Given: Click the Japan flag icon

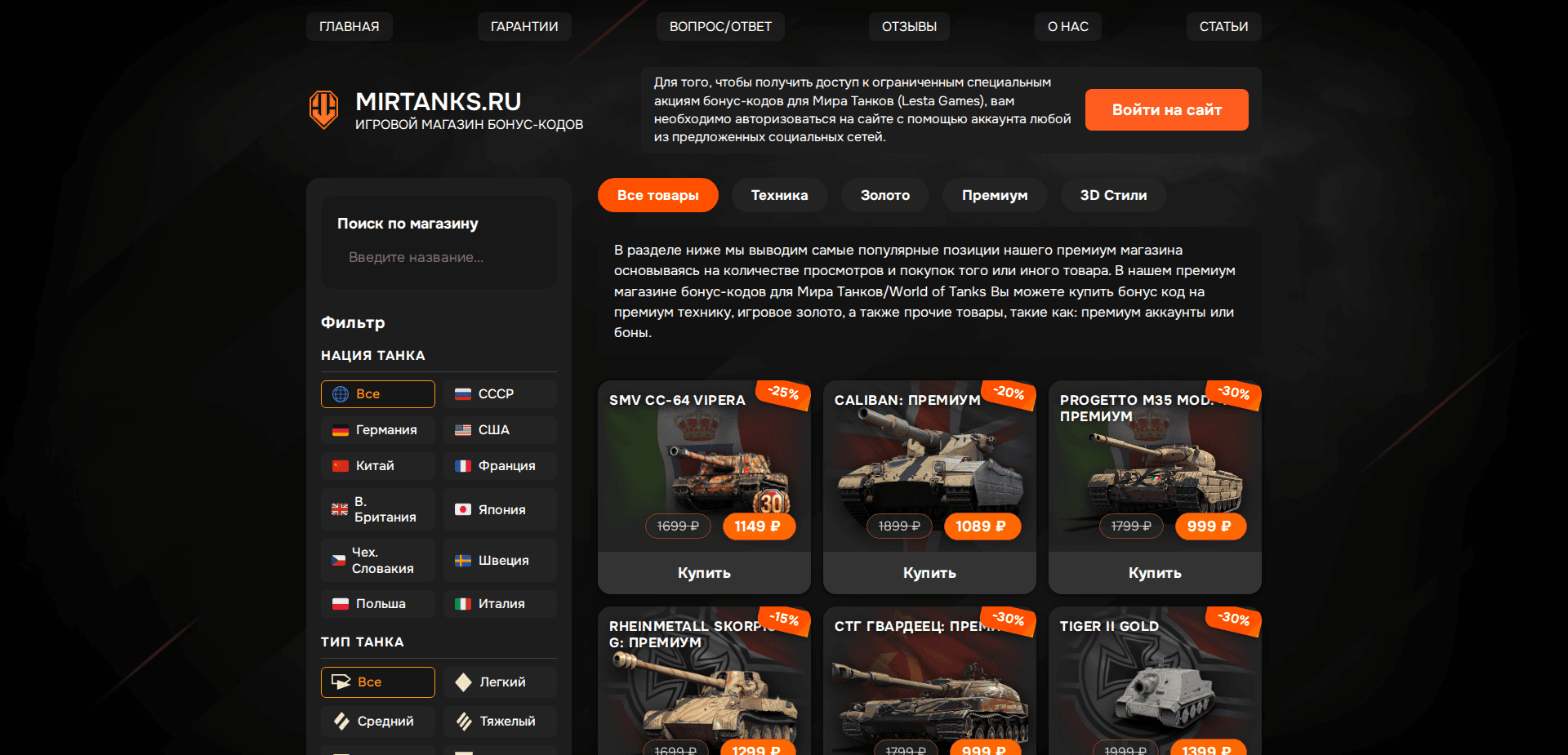Looking at the screenshot, I should [x=463, y=509].
